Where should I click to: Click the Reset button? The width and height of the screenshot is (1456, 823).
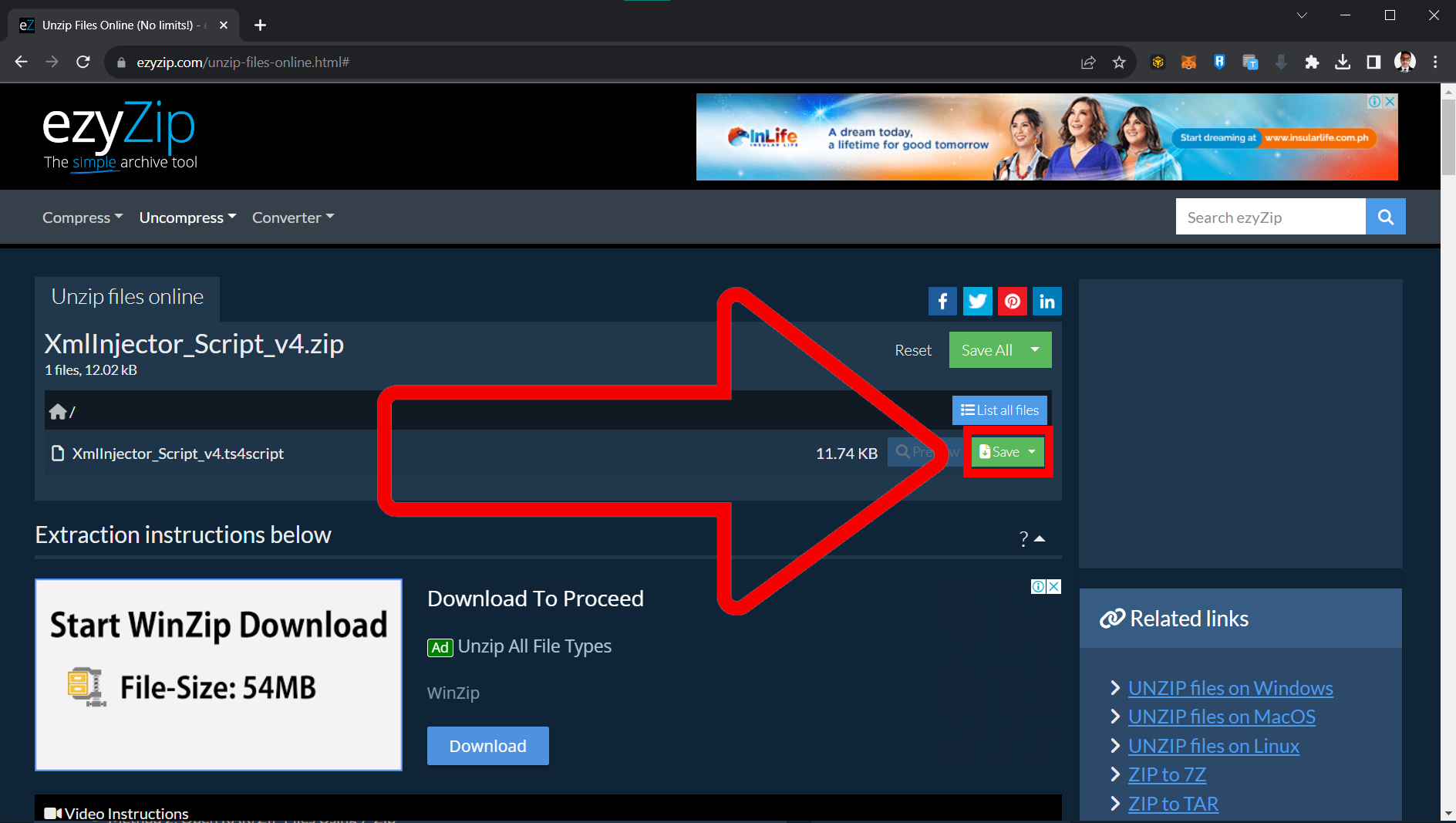point(912,349)
